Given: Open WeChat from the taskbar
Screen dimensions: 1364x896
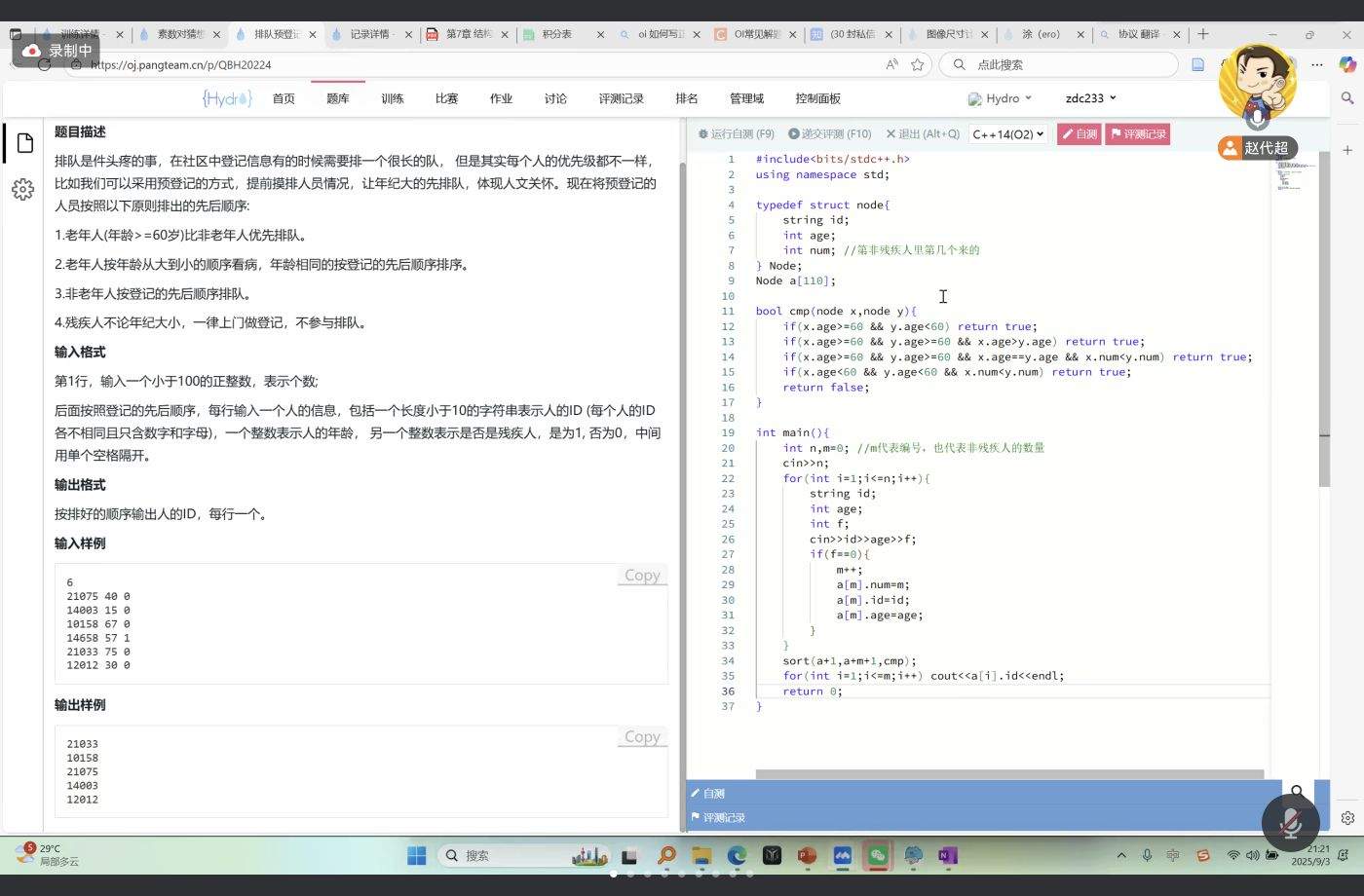Looking at the screenshot, I should coord(878,855).
